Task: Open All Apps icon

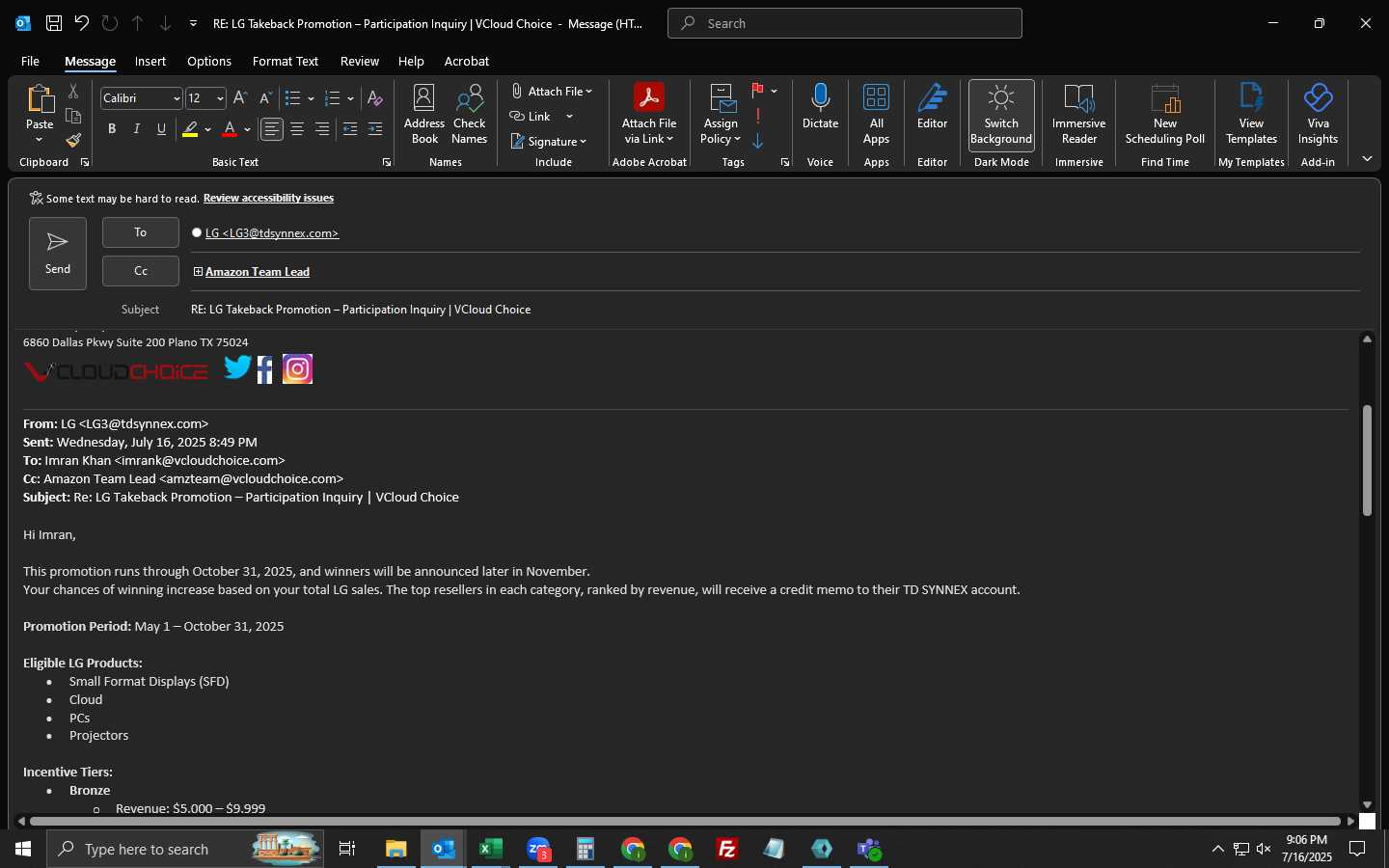Action: (877, 115)
